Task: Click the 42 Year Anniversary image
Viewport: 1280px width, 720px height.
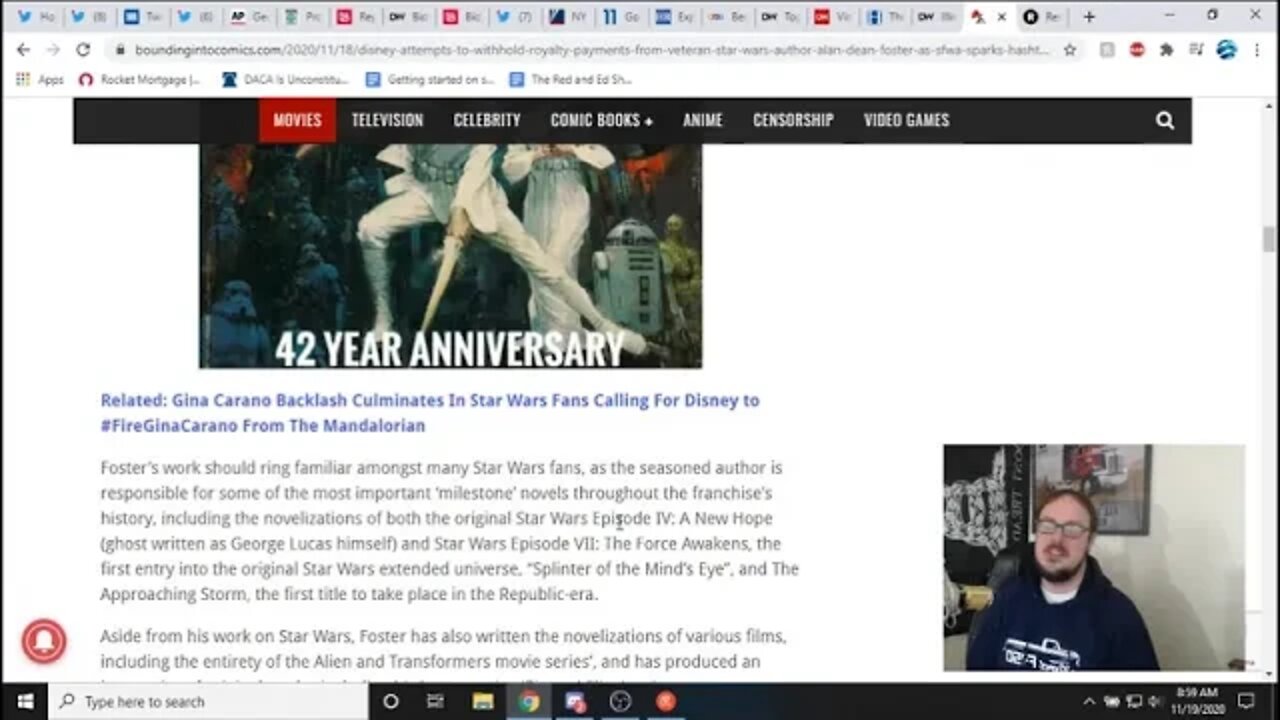Action: [x=450, y=256]
